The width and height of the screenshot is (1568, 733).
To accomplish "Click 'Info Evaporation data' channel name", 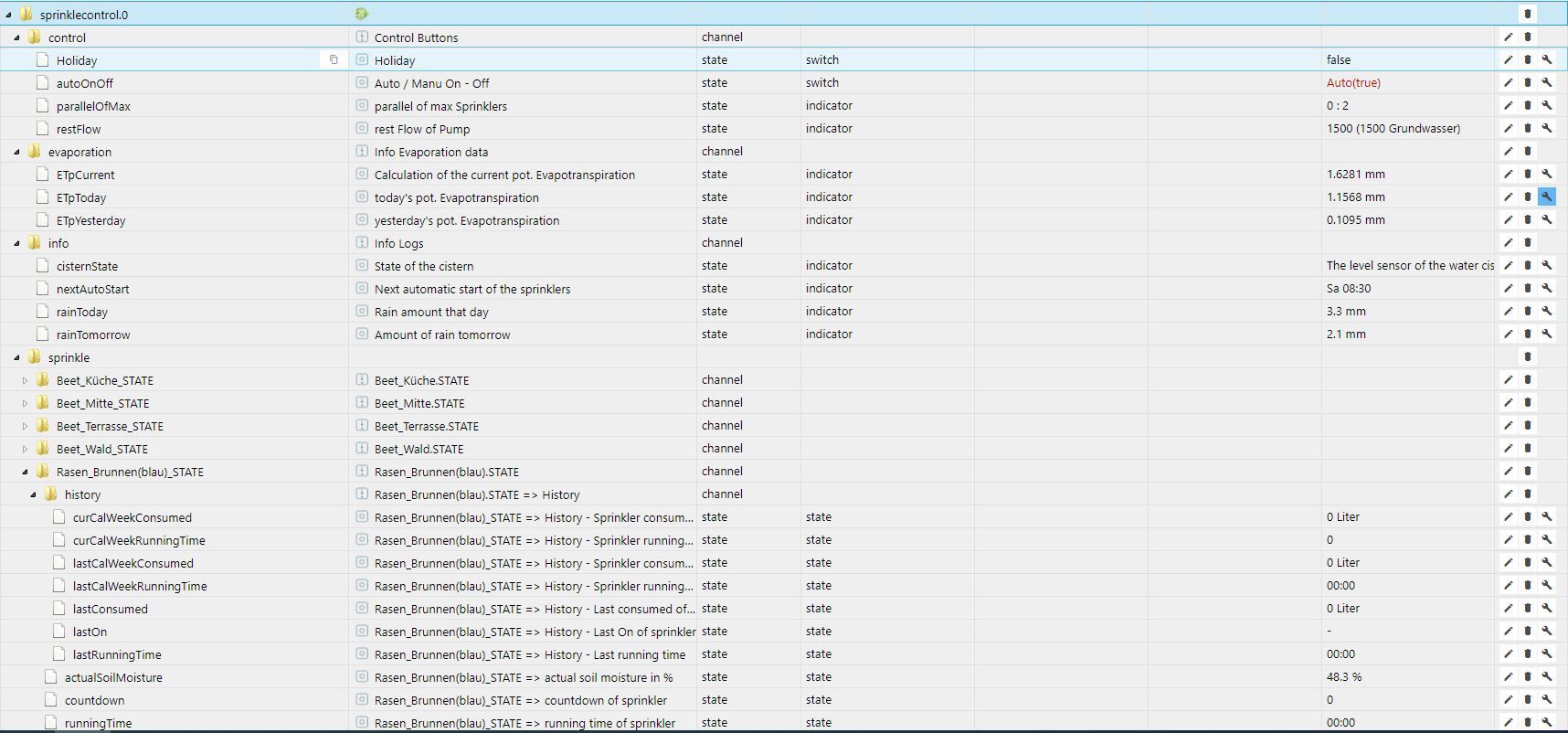I will pyautogui.click(x=431, y=152).
